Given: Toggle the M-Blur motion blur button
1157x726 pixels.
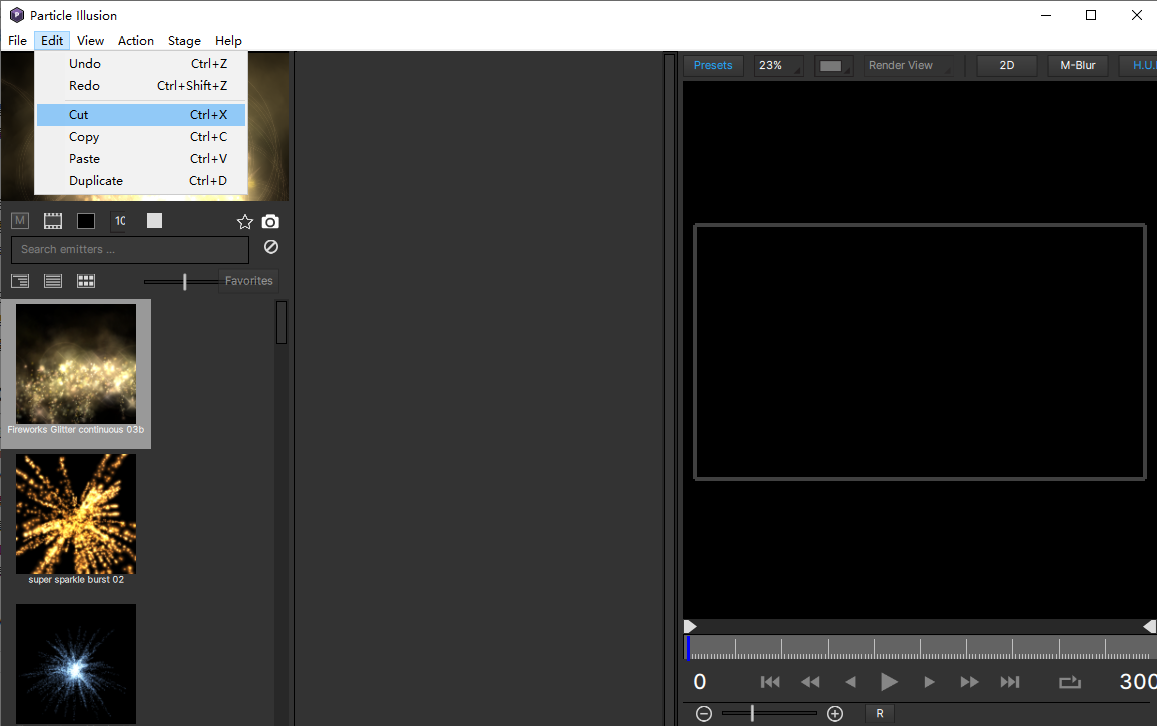Looking at the screenshot, I should coord(1077,65).
